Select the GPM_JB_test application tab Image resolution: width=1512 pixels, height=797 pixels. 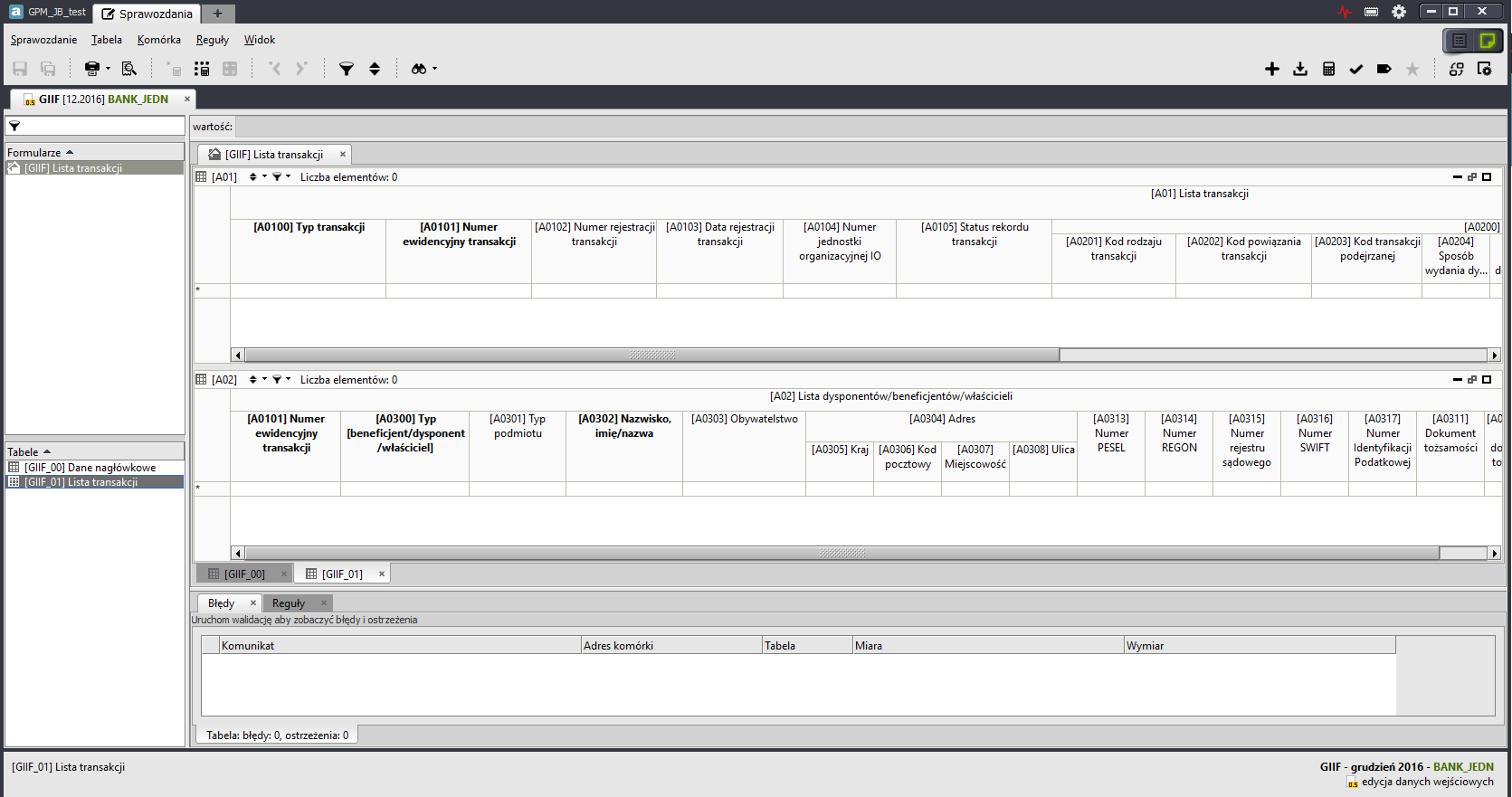47,12
